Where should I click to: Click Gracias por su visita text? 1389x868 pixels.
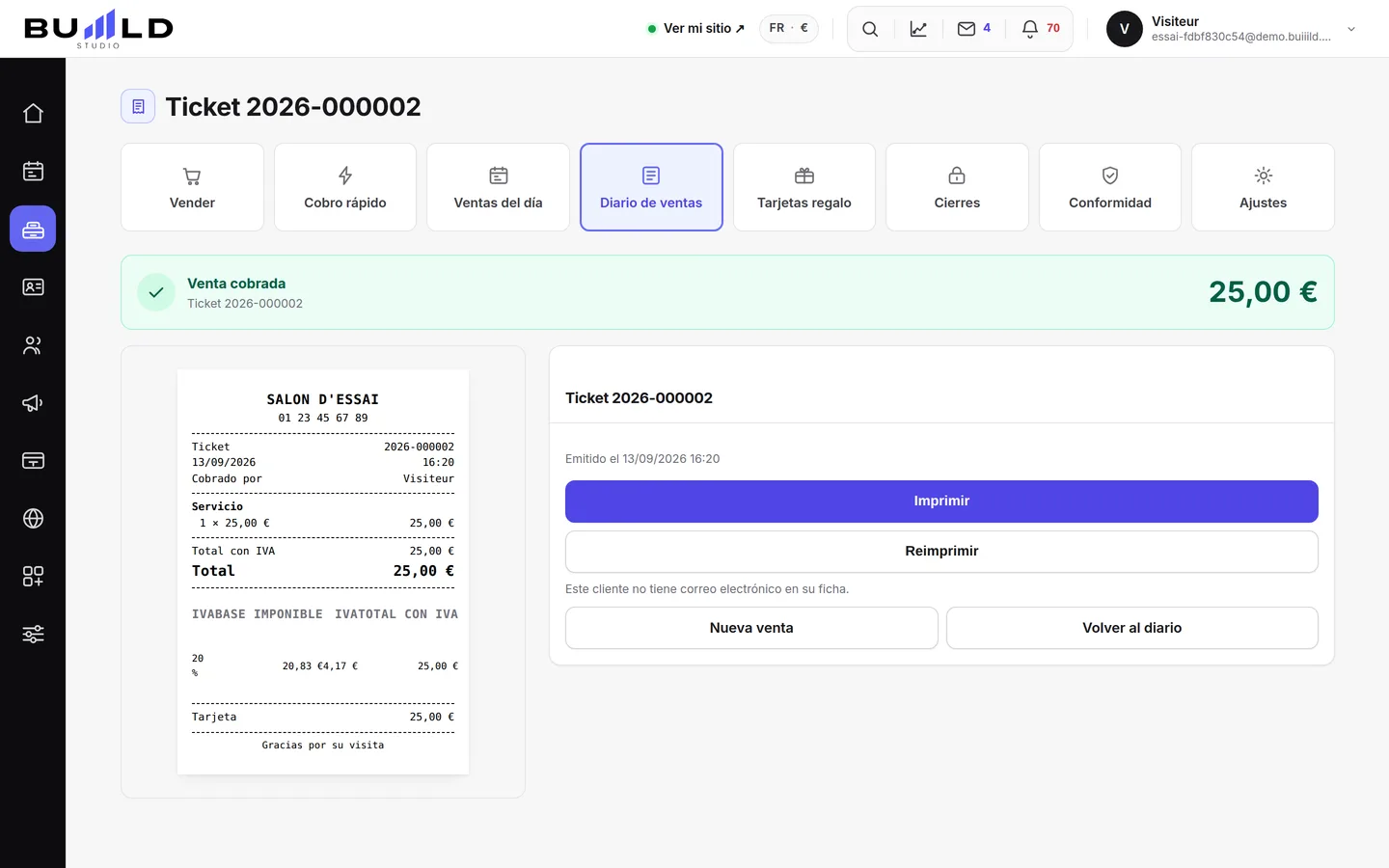click(x=323, y=746)
